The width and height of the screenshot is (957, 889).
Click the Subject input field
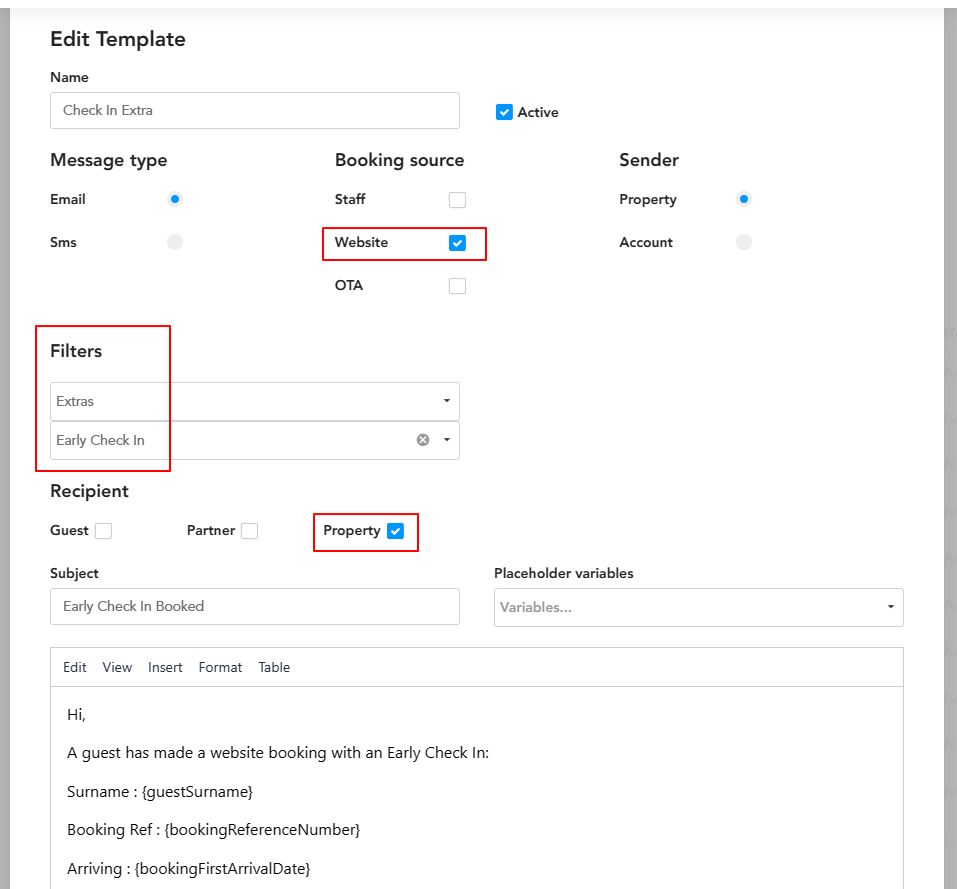pyautogui.click(x=254, y=606)
